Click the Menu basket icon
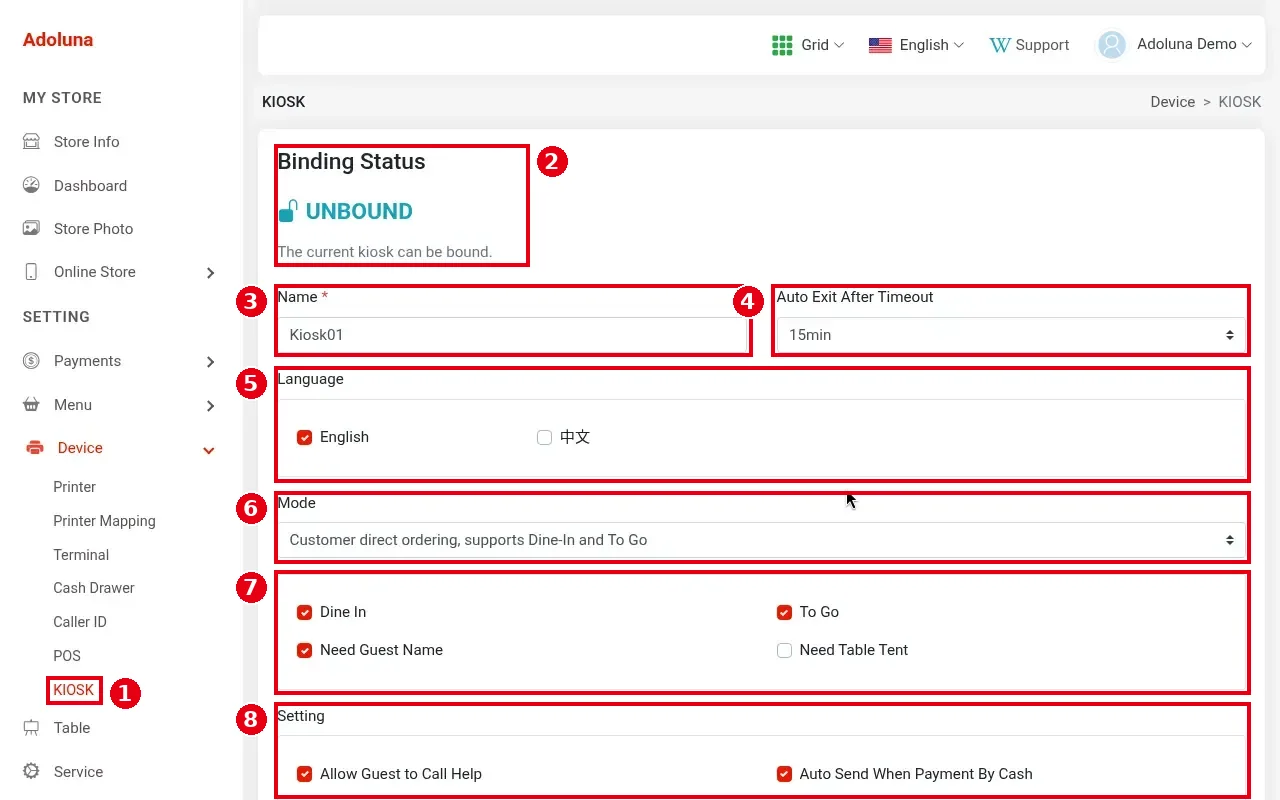This screenshot has width=1280, height=800. (x=31, y=405)
